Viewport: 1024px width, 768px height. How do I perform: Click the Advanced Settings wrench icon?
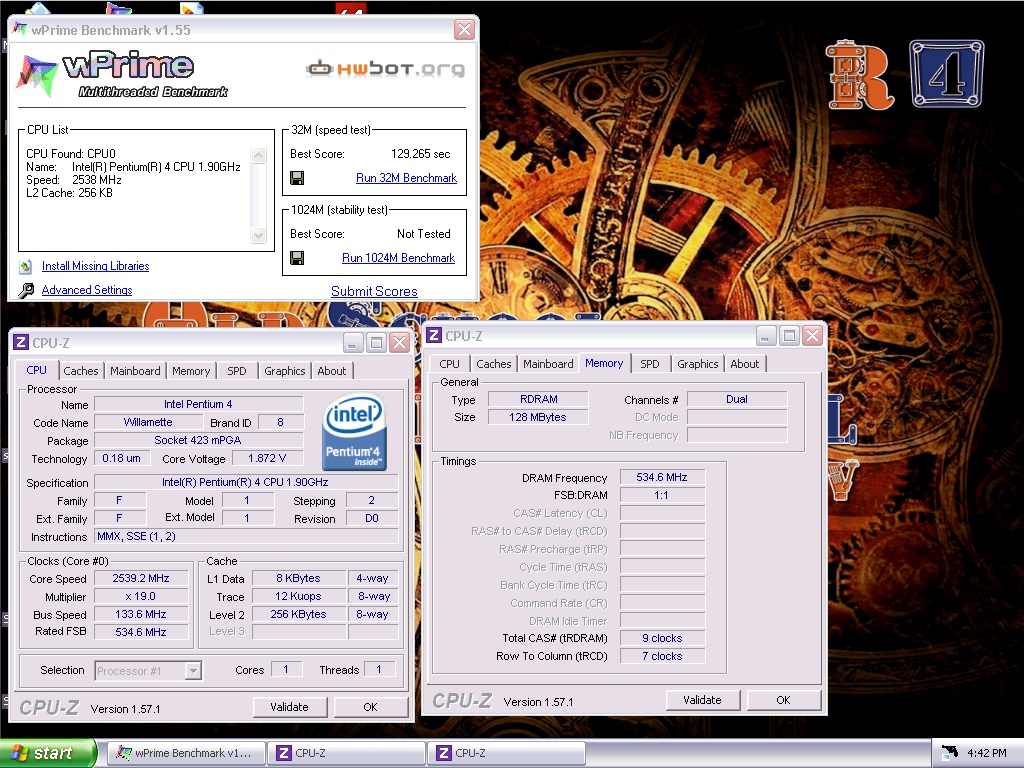26,291
